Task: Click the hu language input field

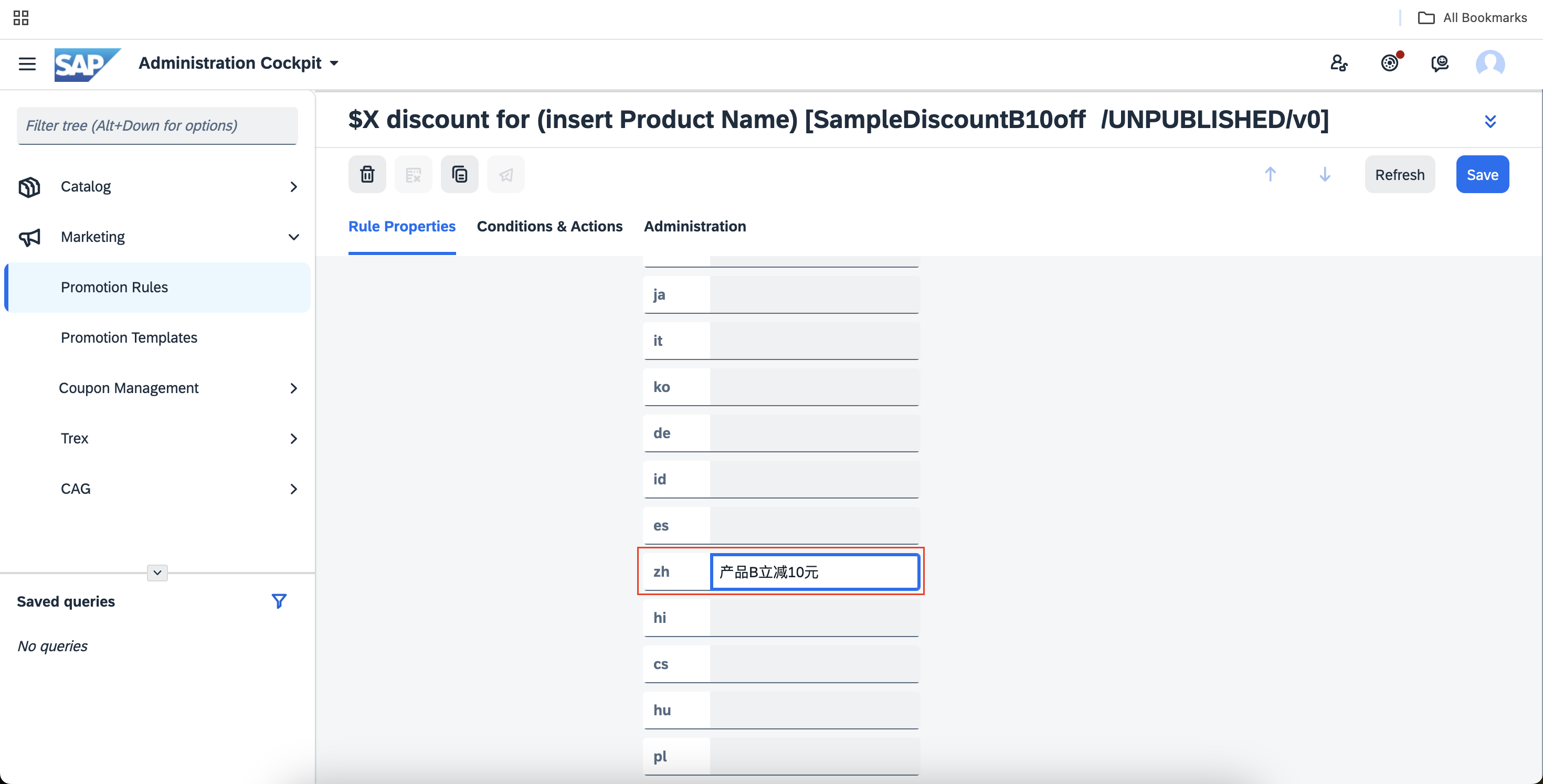Action: (814, 711)
